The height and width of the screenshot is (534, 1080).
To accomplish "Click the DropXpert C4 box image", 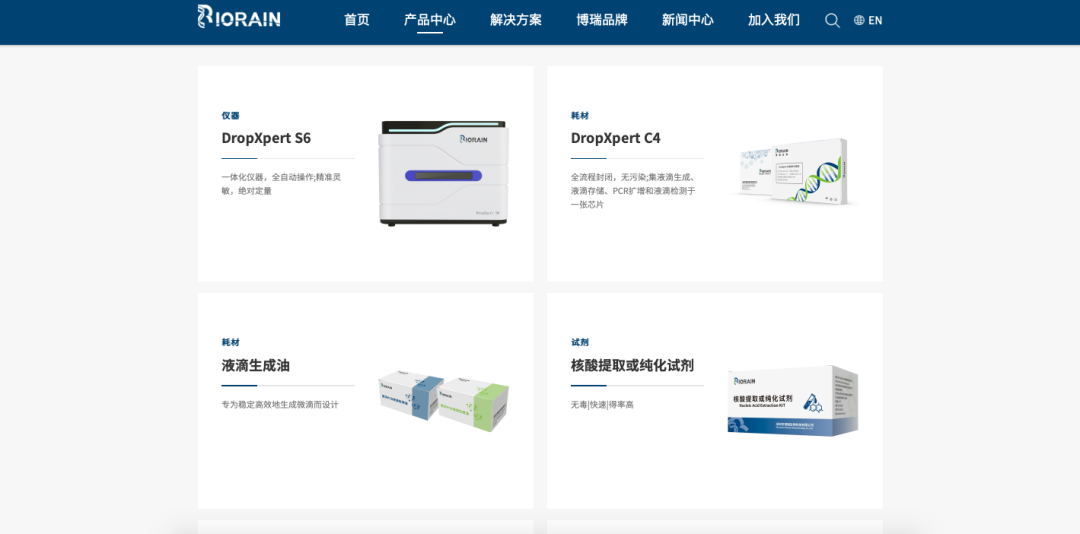I will (x=793, y=171).
